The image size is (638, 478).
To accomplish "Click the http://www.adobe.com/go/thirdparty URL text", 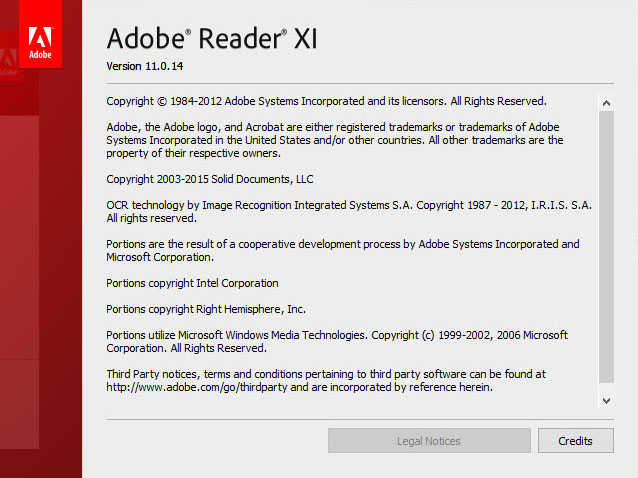I will point(197,387).
